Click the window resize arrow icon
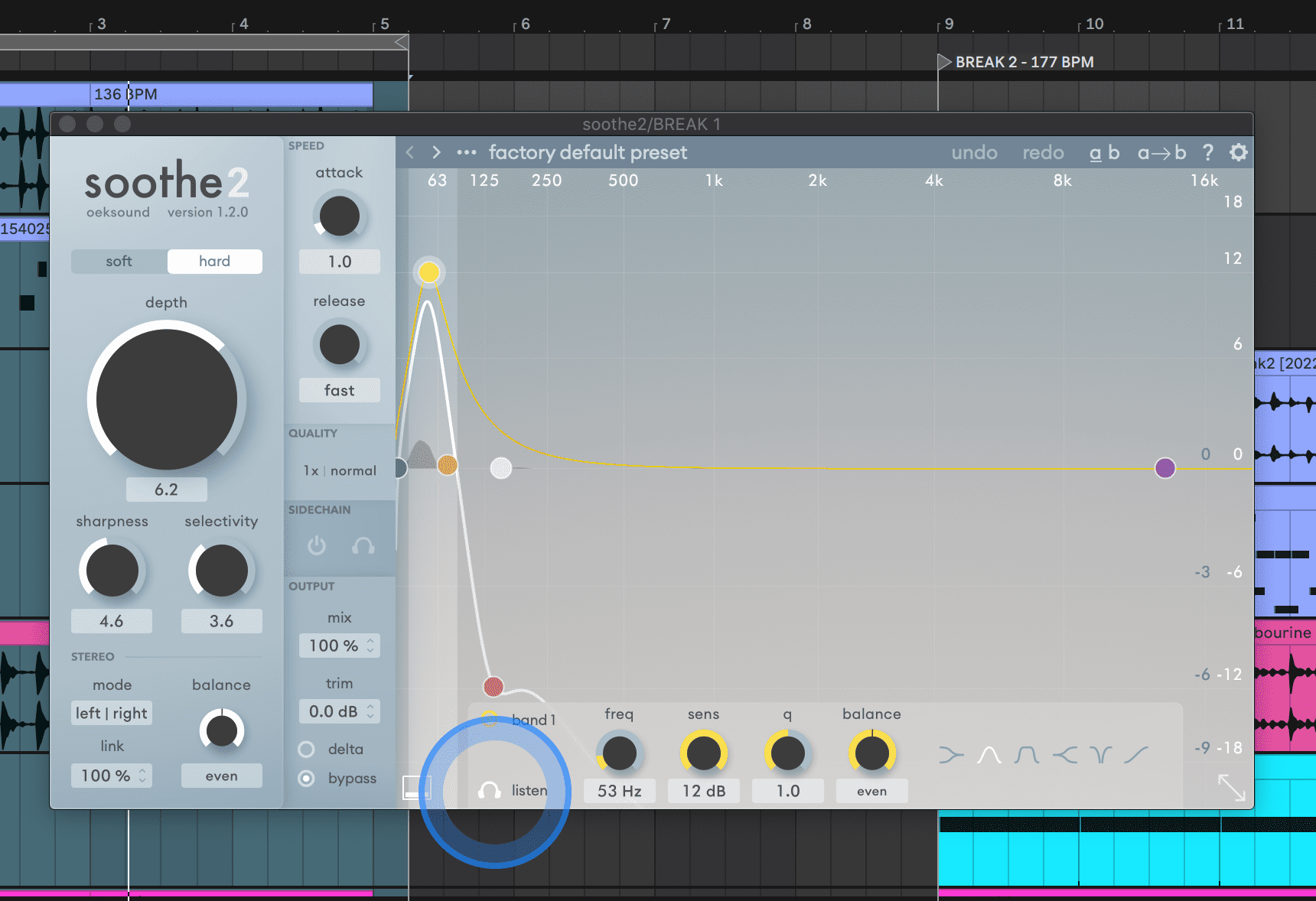 [1232, 787]
